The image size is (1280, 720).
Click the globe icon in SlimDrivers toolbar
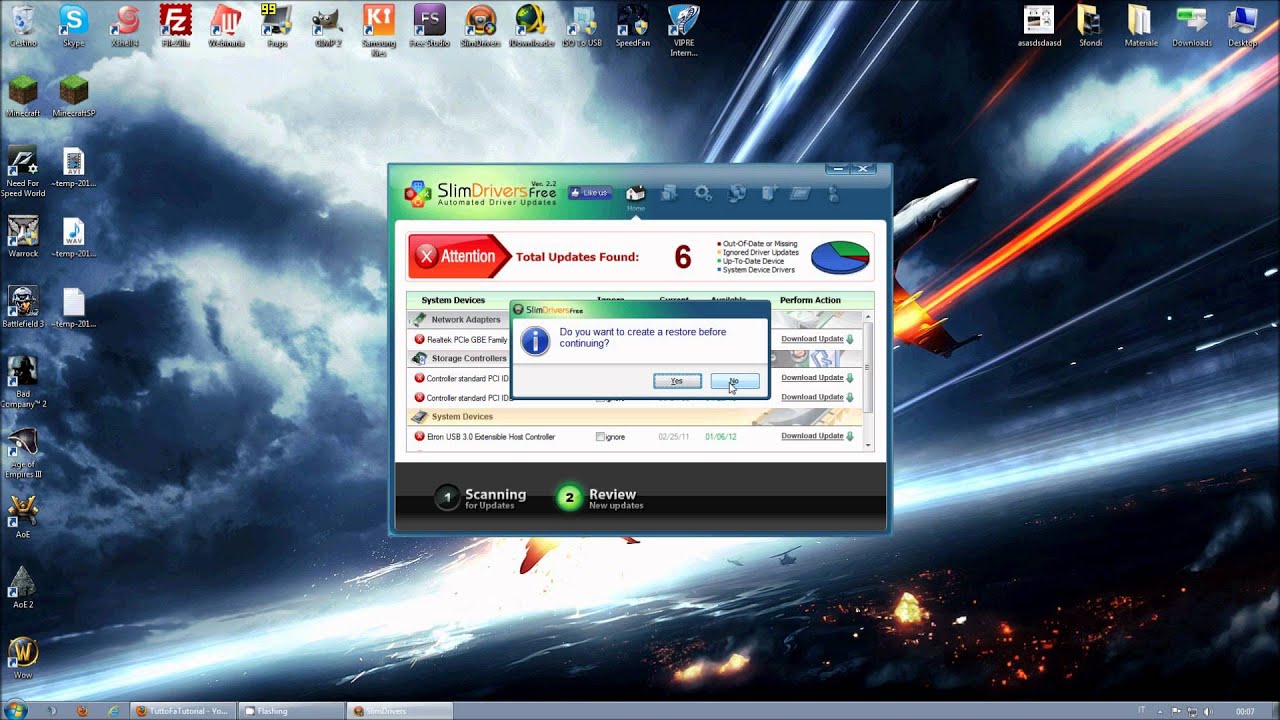pos(737,193)
